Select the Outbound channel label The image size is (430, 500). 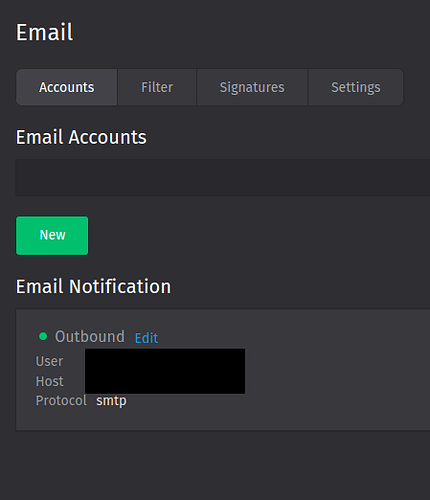pos(90,336)
